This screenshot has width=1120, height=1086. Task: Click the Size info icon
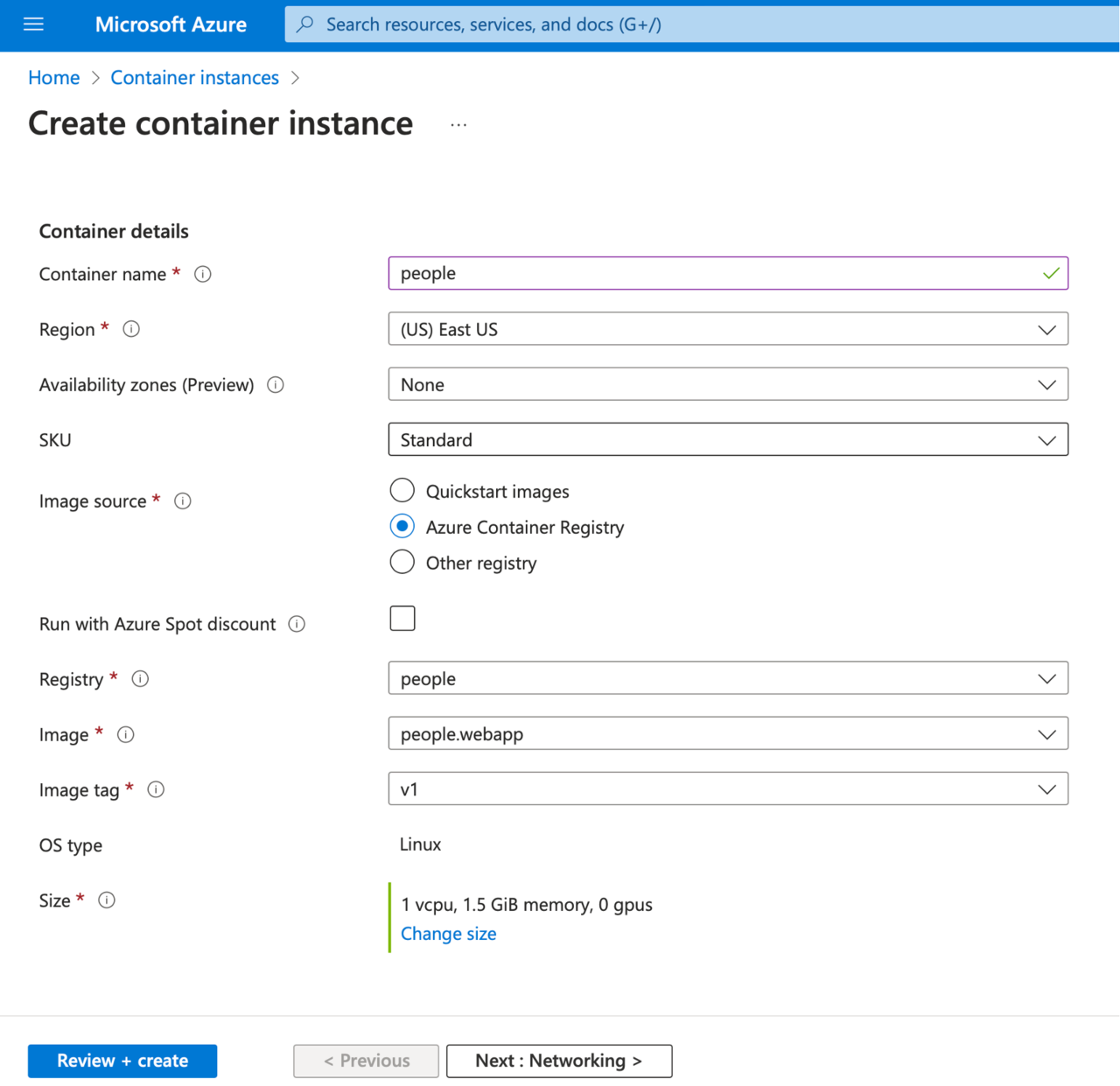(107, 900)
